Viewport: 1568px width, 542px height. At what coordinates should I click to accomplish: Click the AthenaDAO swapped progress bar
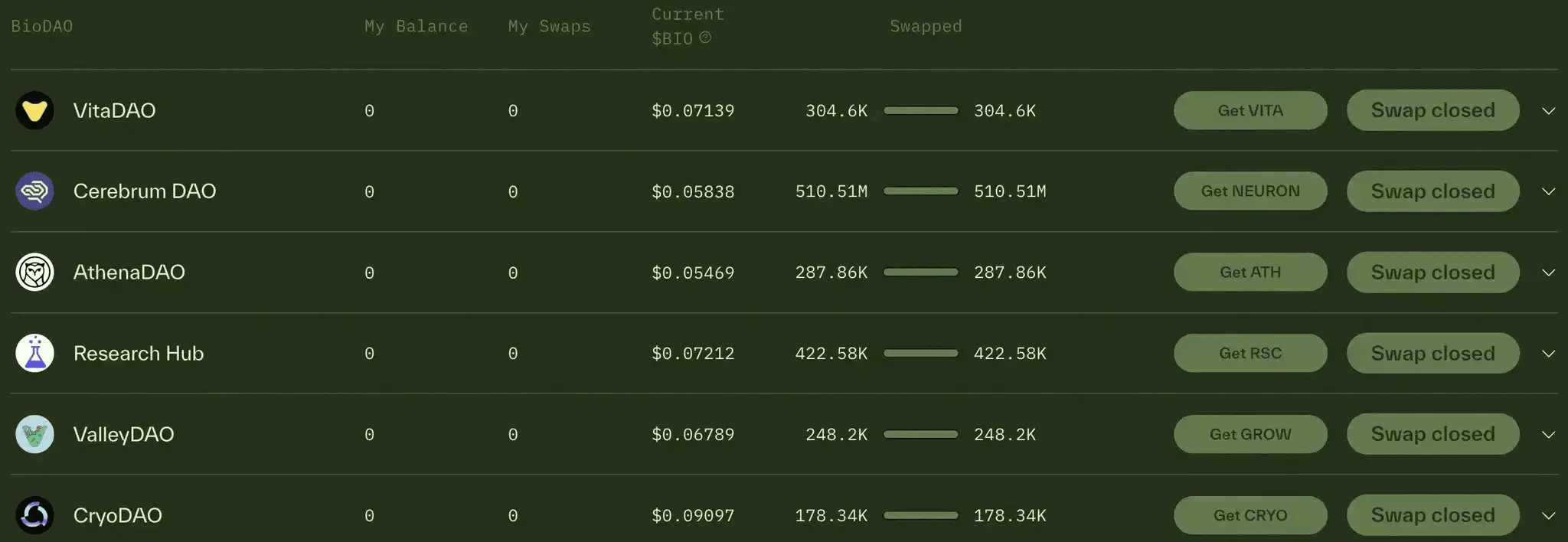coord(920,272)
